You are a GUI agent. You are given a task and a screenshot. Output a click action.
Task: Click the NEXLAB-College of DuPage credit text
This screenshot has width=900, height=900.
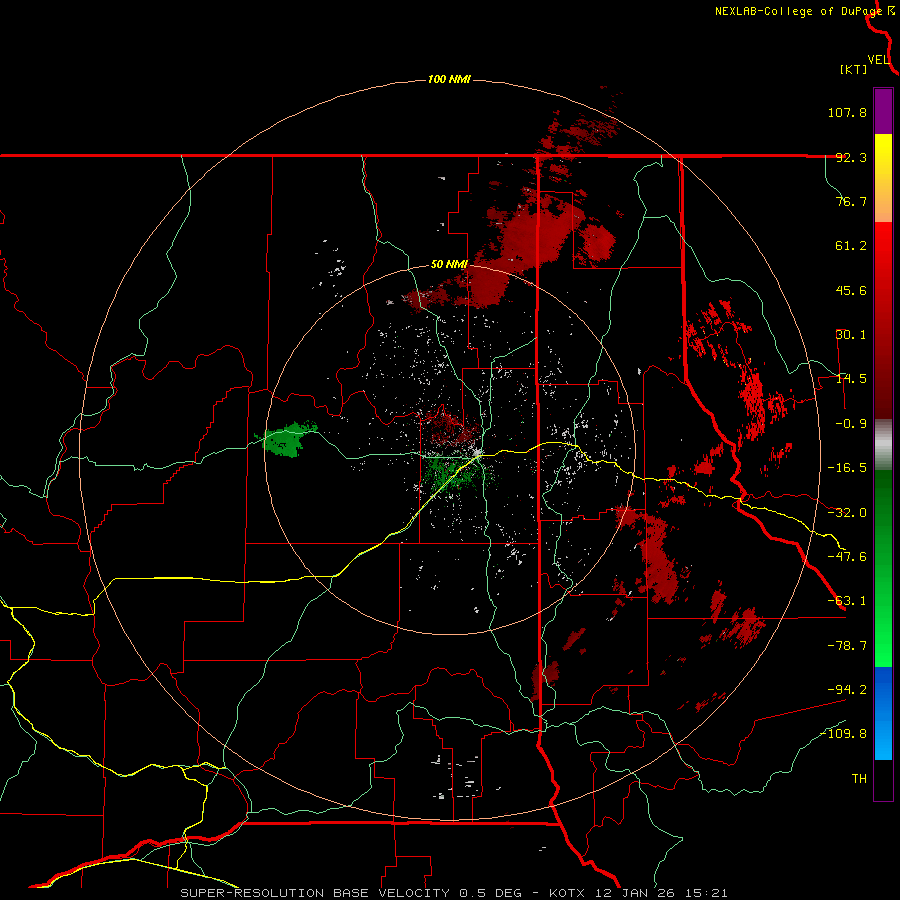799,11
